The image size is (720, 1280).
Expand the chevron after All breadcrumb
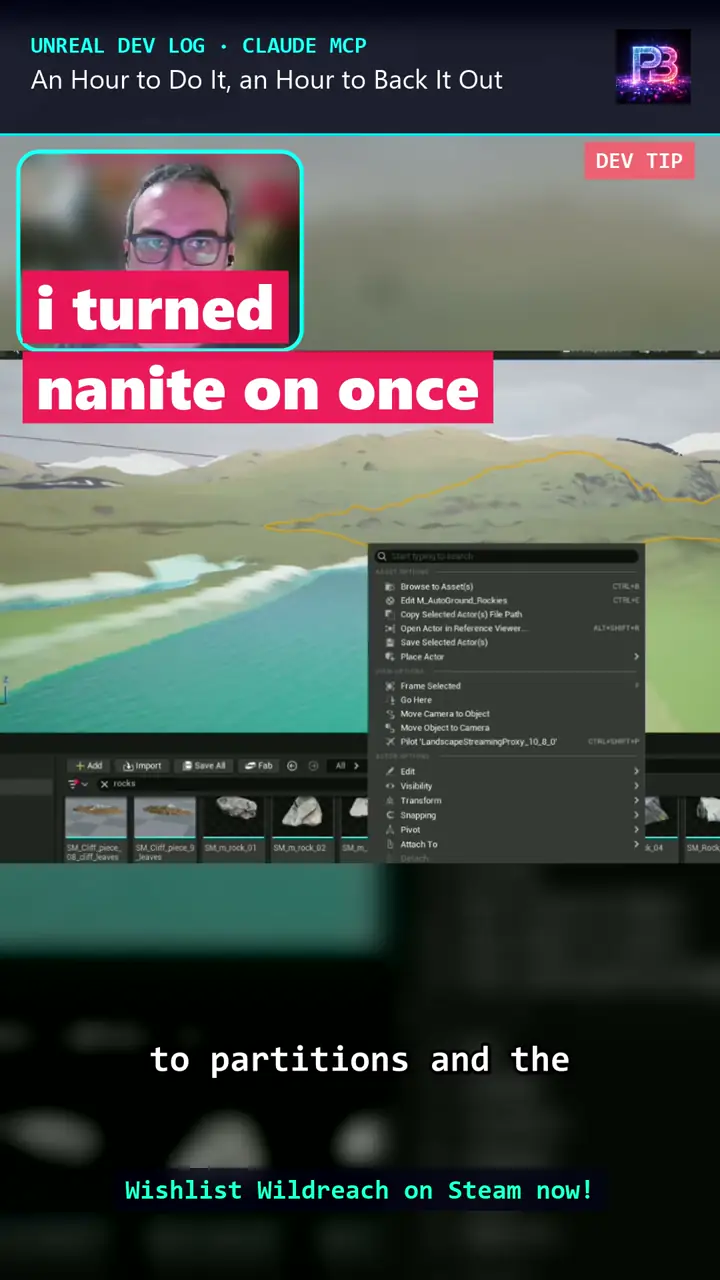tap(356, 766)
